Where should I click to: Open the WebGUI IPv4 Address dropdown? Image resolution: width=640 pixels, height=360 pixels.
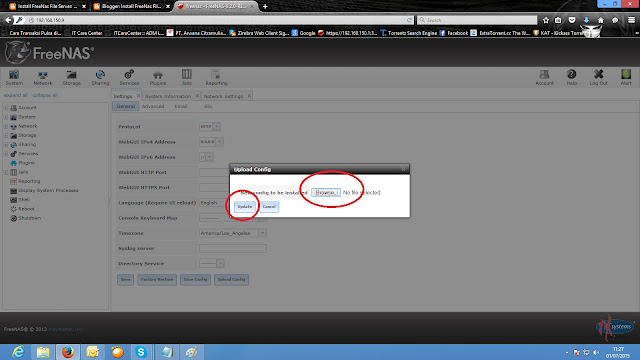click(220, 142)
